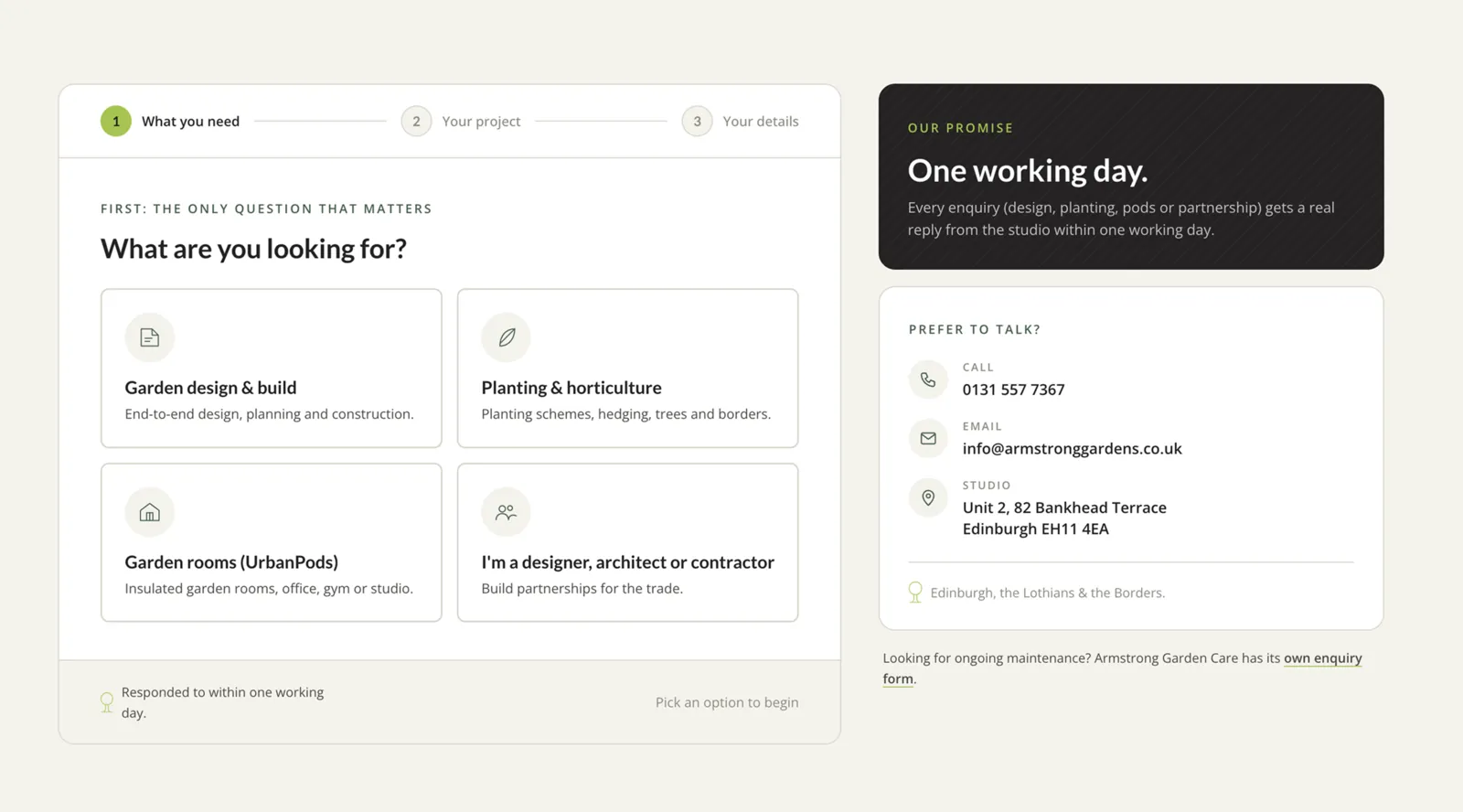Choose Garden design & build option title
Image resolution: width=1463 pixels, height=812 pixels.
[210, 388]
